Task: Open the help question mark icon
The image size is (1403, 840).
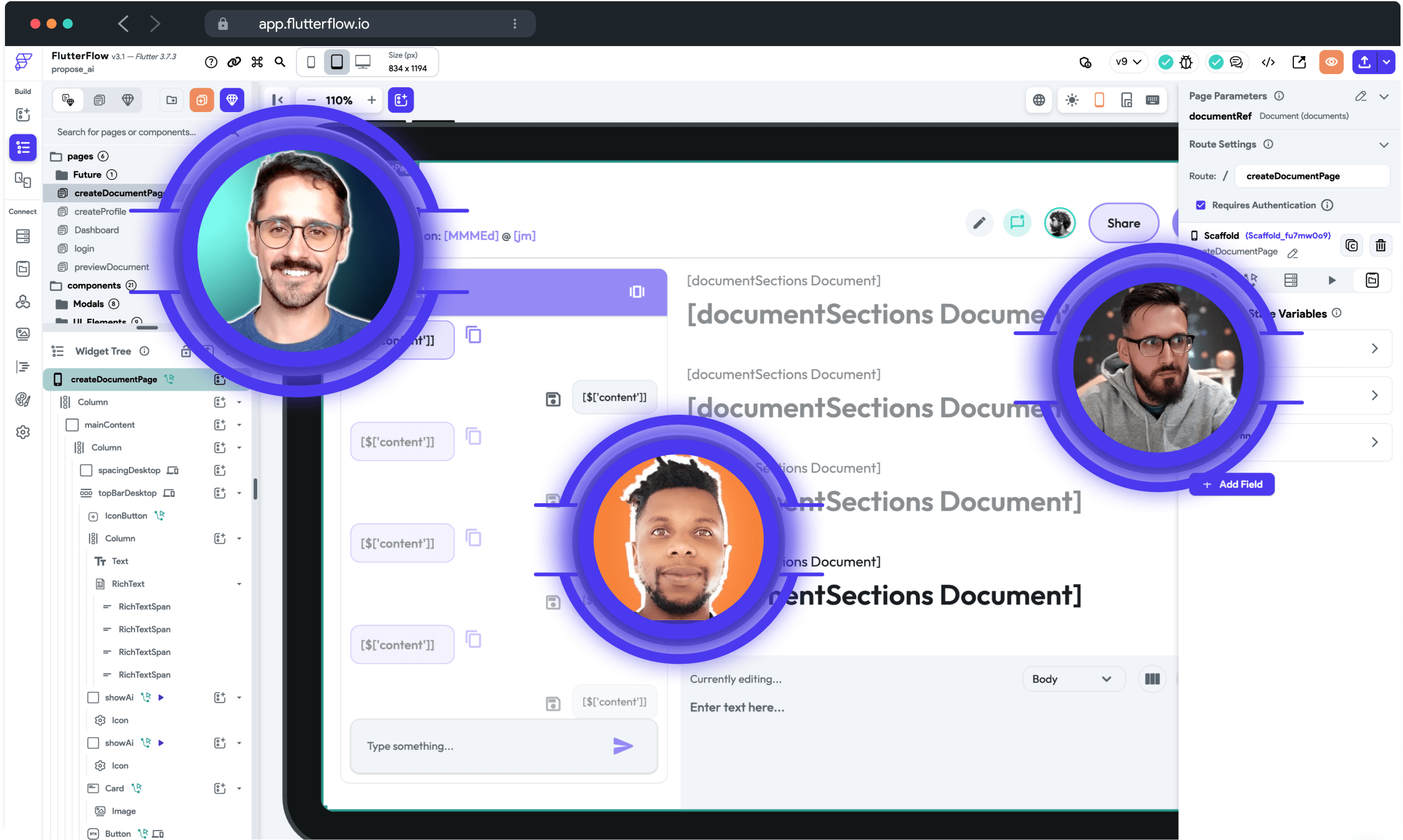Action: [211, 62]
